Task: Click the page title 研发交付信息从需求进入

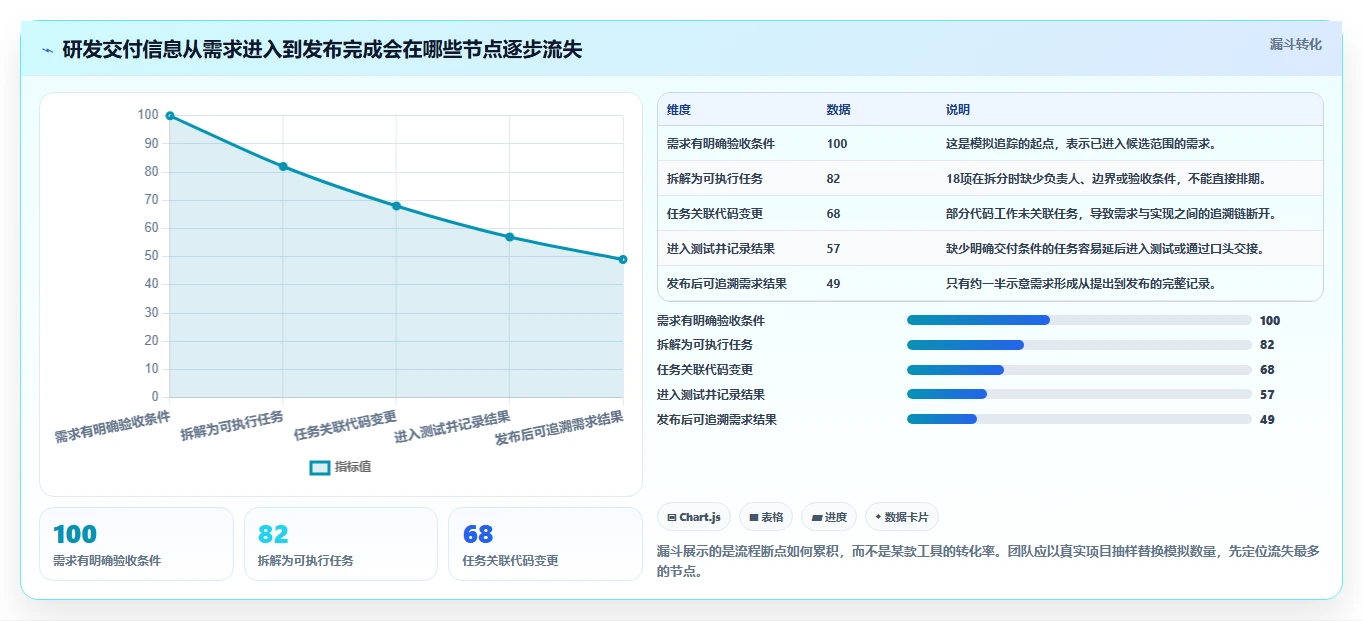Action: click(x=322, y=50)
